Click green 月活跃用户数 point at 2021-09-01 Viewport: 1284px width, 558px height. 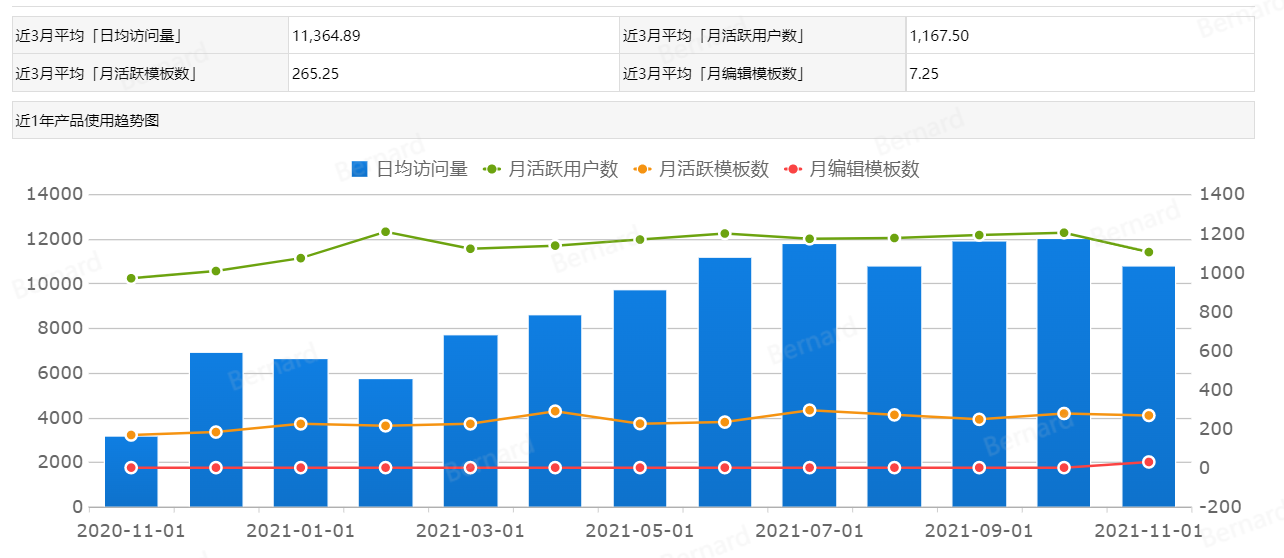coord(979,235)
